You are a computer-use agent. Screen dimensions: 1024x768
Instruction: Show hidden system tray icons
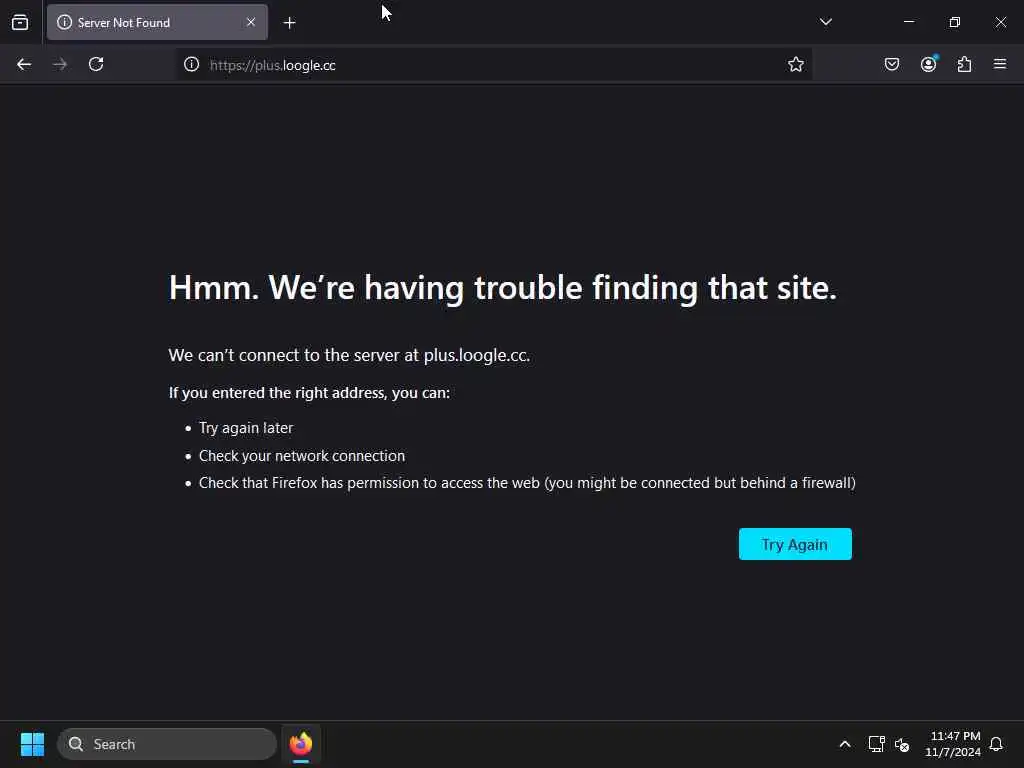click(844, 744)
